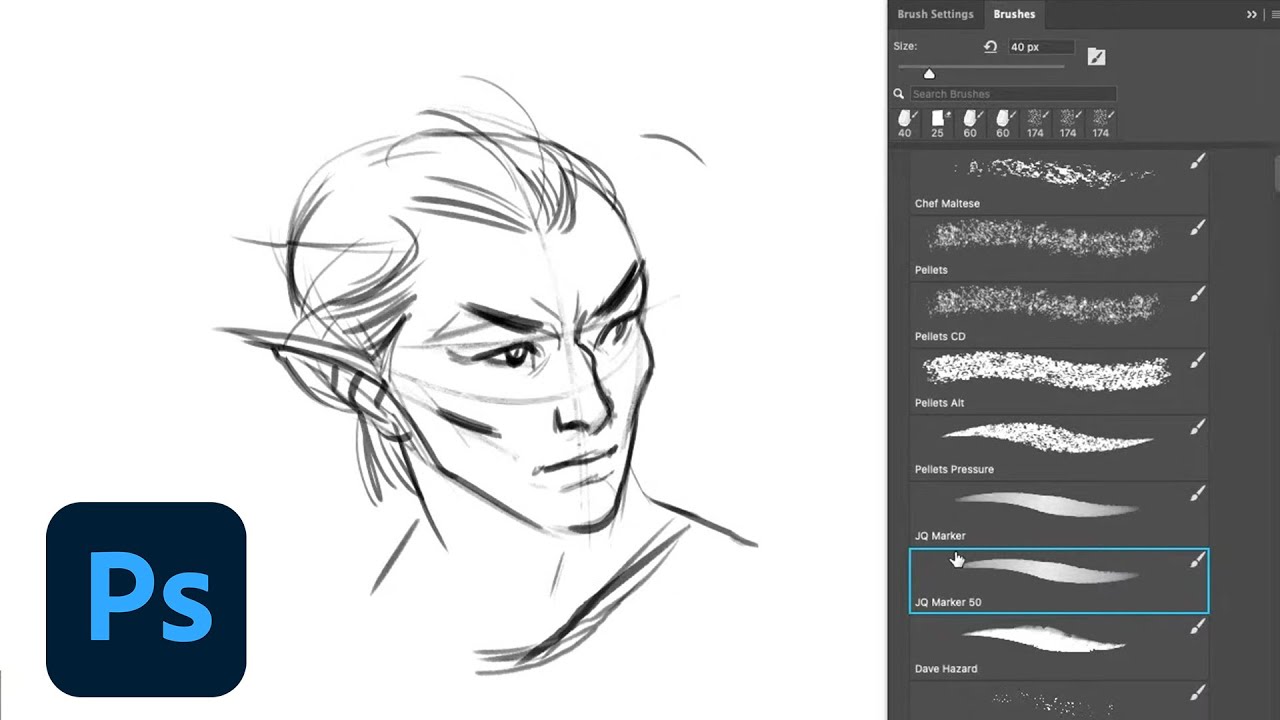1280x720 pixels.
Task: Choose the Pellets Alt brush
Action: click(x=1059, y=380)
